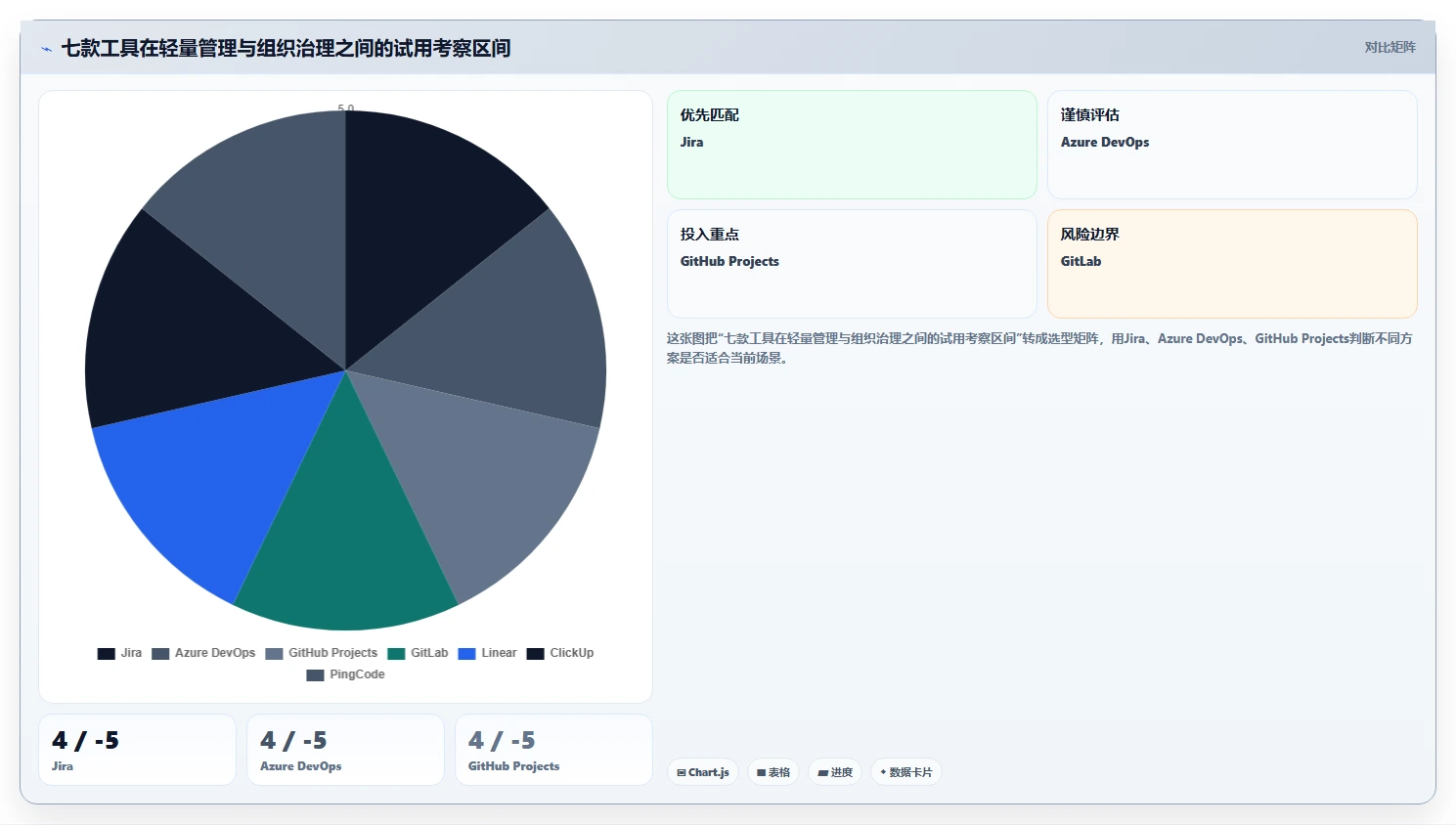This screenshot has width=1456, height=825.
Task: Toggle Azure DevOps legend swatch
Action: coord(160,654)
